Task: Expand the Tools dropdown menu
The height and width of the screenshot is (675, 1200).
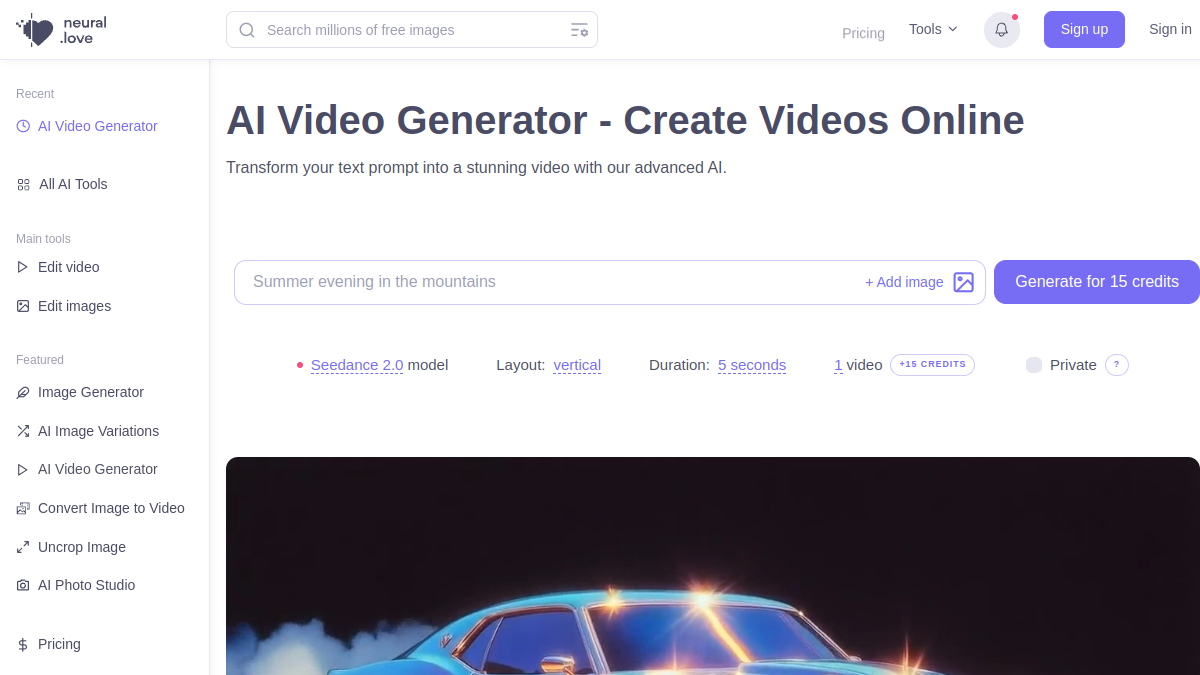Action: [x=933, y=29]
